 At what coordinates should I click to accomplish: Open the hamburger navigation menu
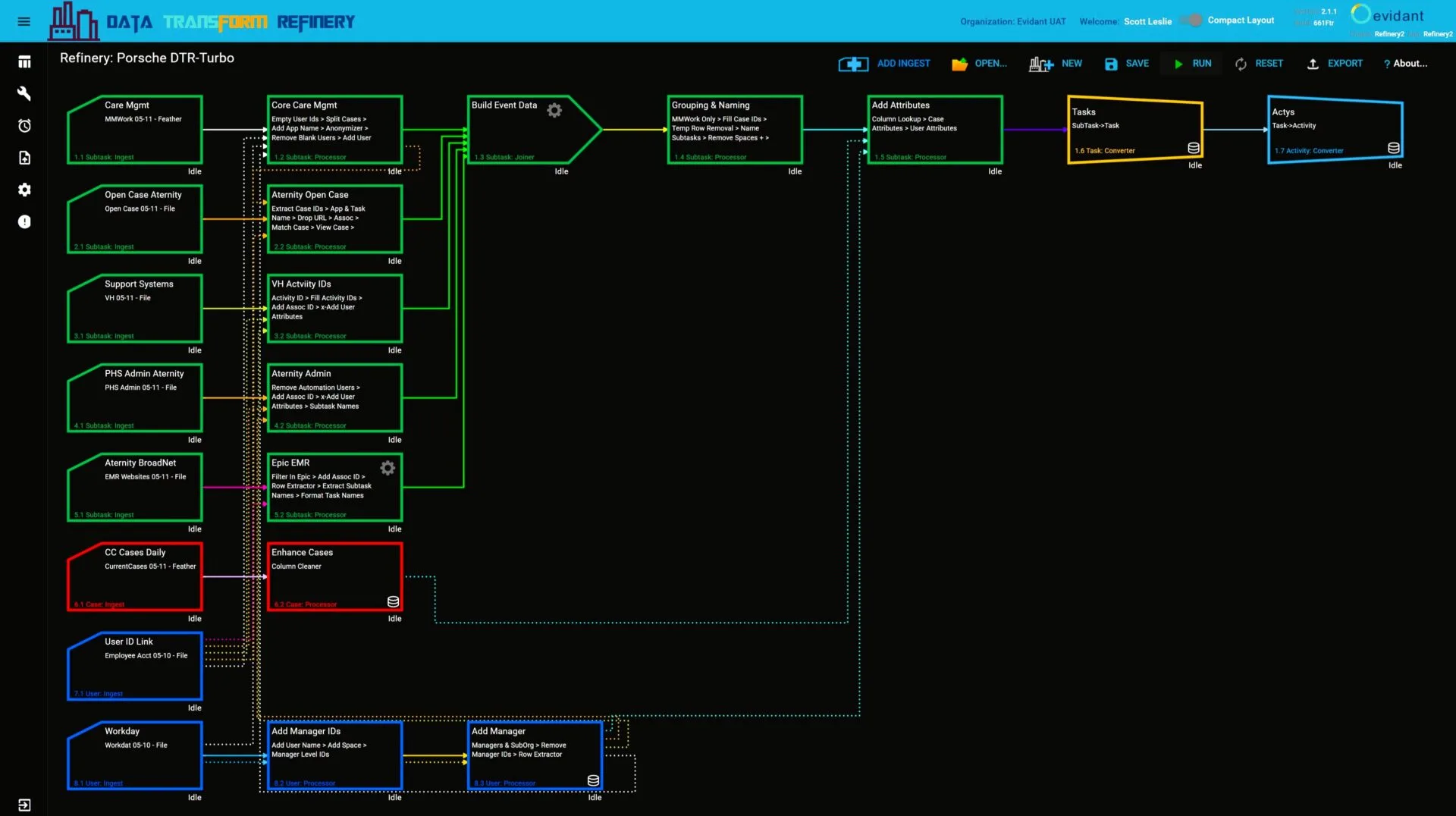24,21
